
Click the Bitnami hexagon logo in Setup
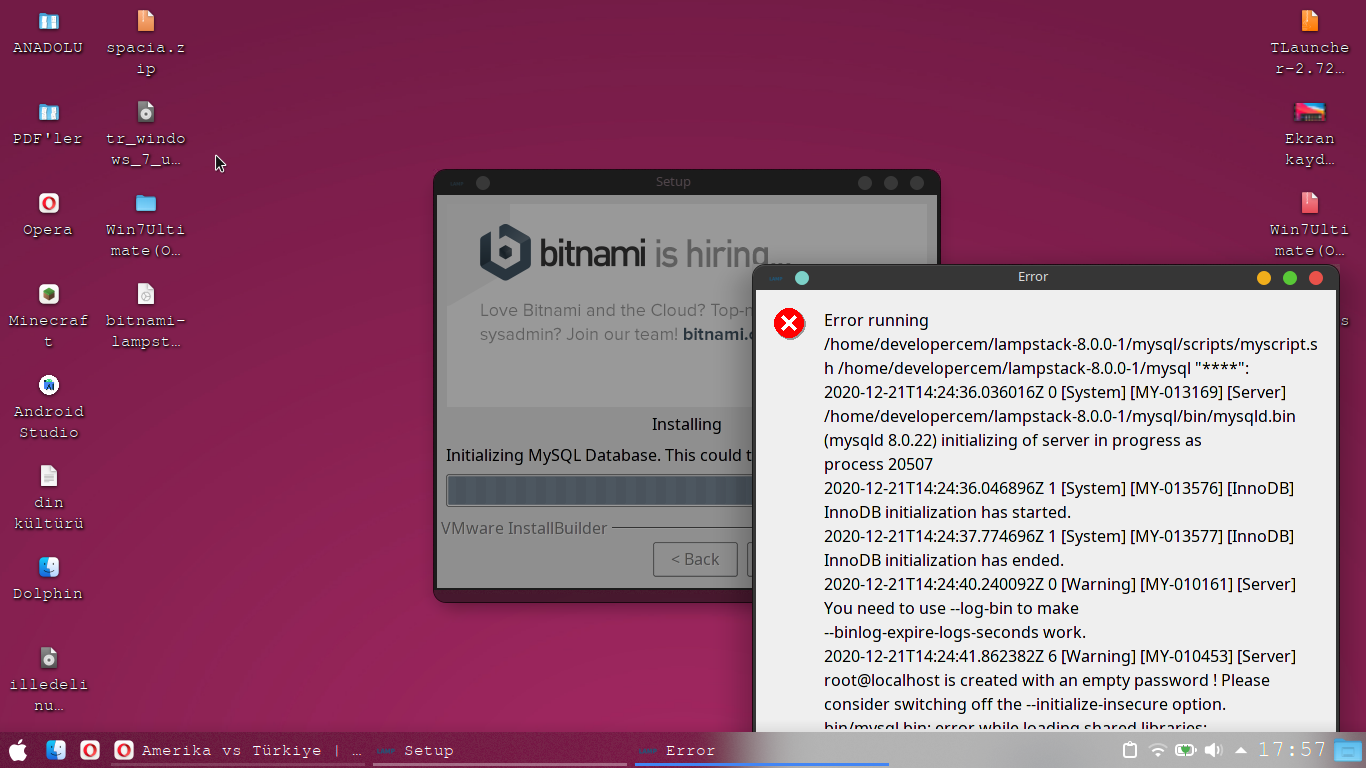pyautogui.click(x=505, y=252)
